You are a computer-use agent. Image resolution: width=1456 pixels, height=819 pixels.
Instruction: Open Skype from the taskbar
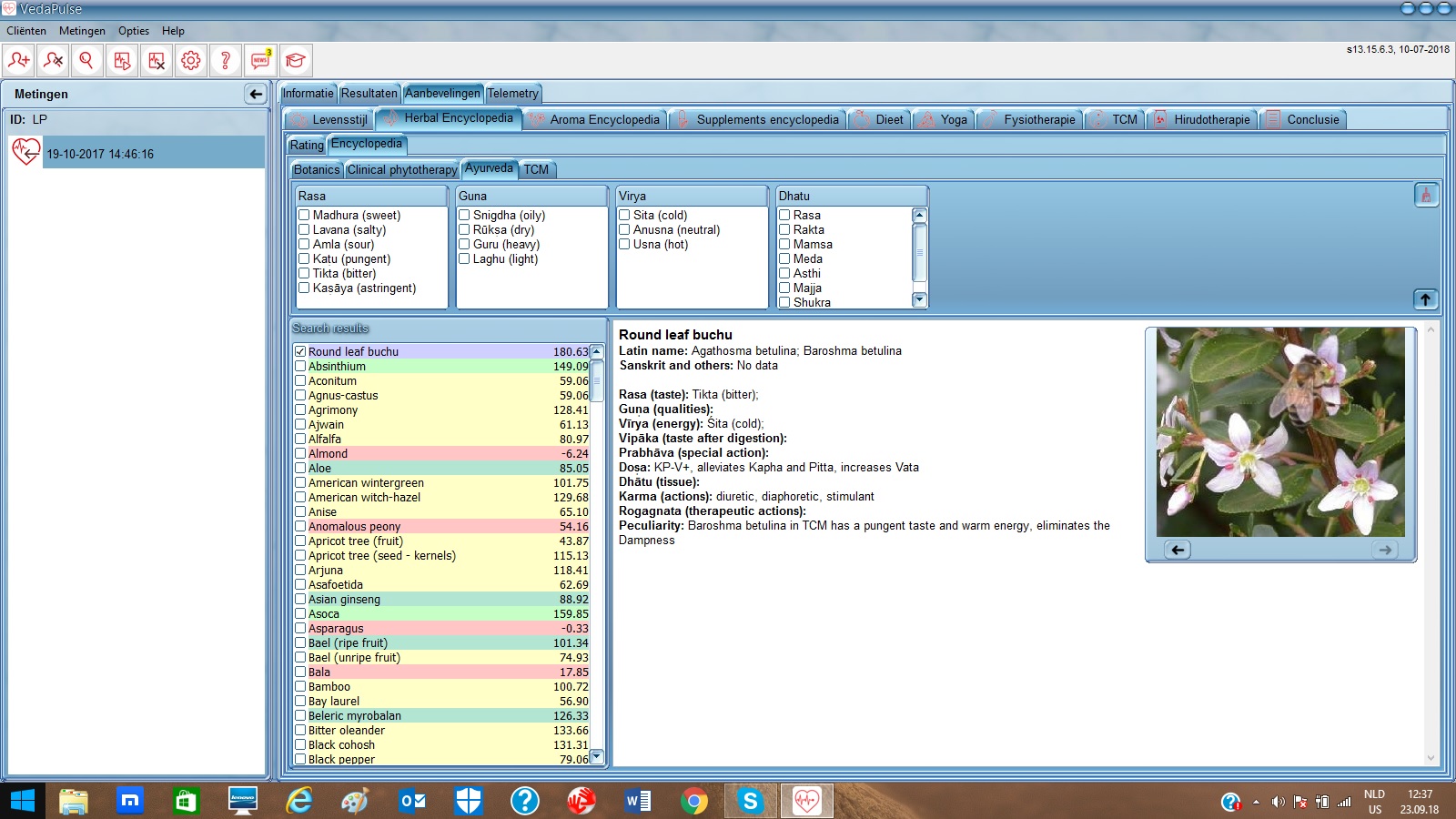[750, 801]
